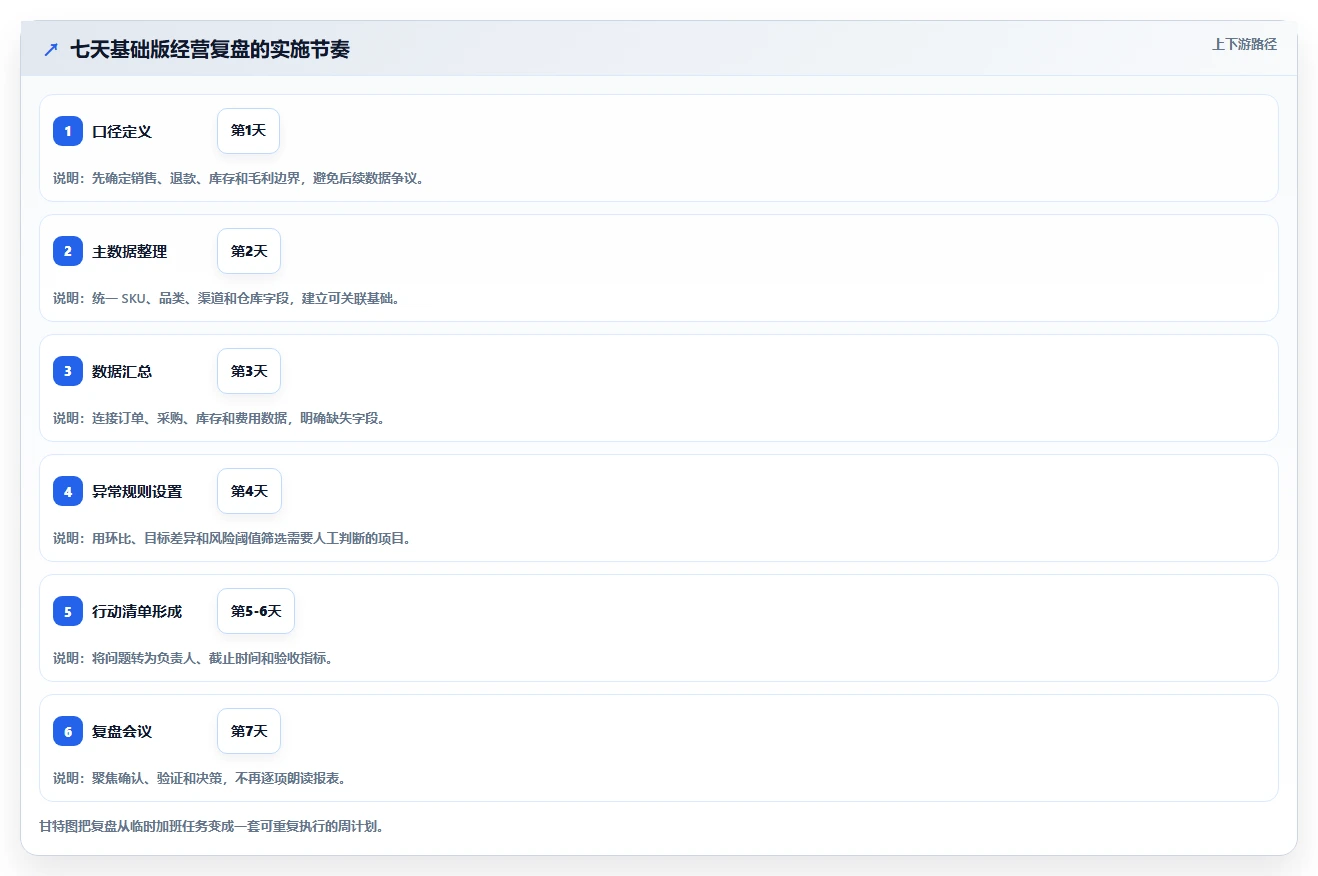Click the 上下游路径 label in header

click(1244, 44)
